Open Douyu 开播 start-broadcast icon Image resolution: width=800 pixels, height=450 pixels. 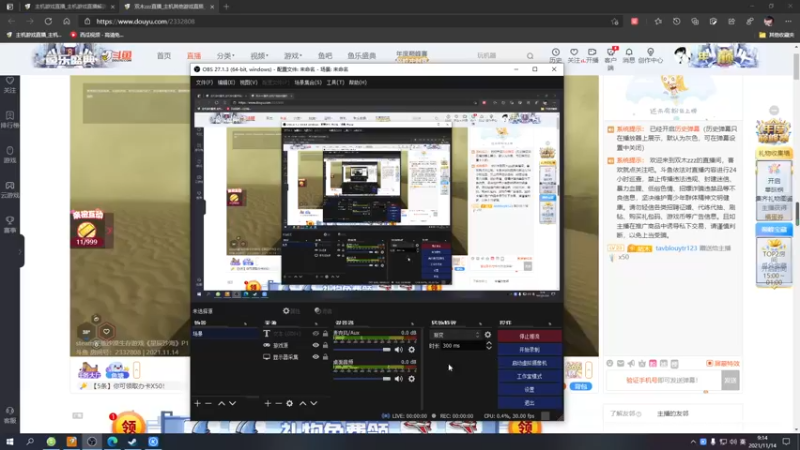tap(592, 56)
